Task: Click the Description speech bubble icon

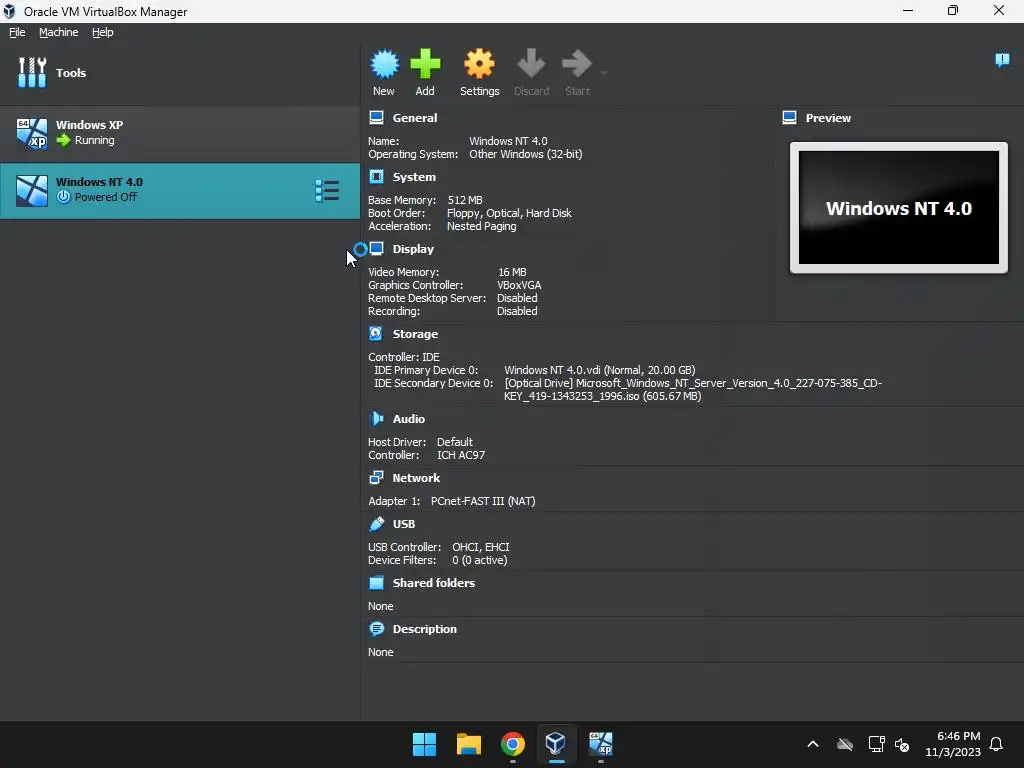Action: pos(376,629)
